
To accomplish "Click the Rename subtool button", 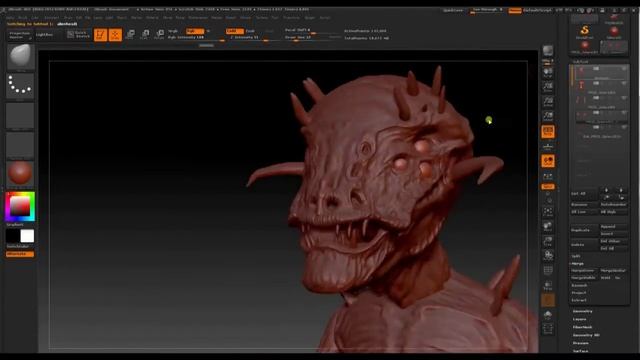I will click(584, 204).
